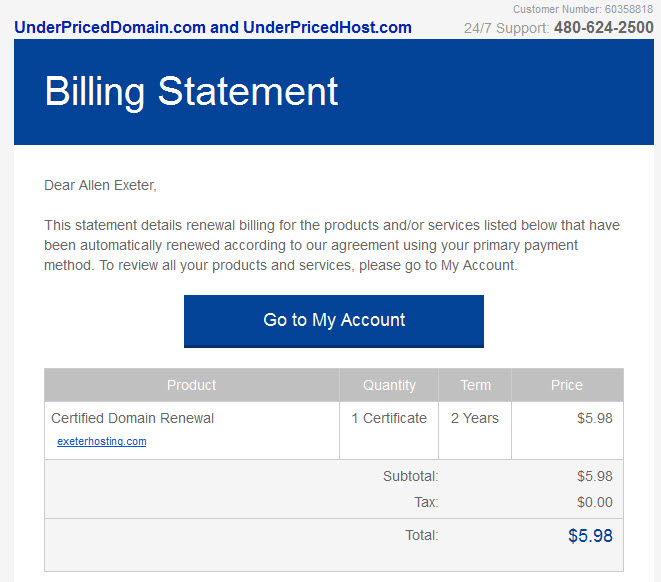Click the Tax amount $0.00
This screenshot has height=582, width=661.
[x=594, y=502]
